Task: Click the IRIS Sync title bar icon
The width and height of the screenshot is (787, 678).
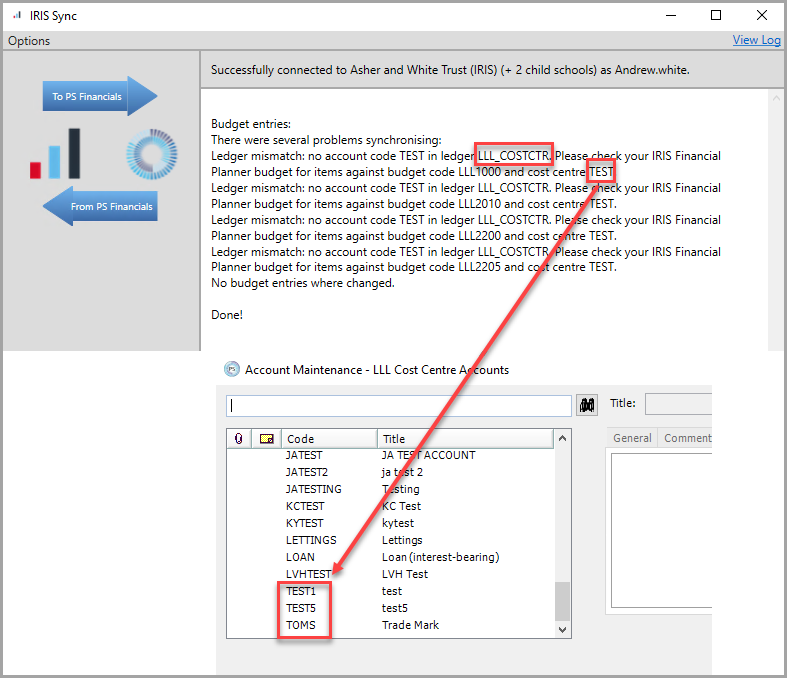Action: pyautogui.click(x=15, y=15)
